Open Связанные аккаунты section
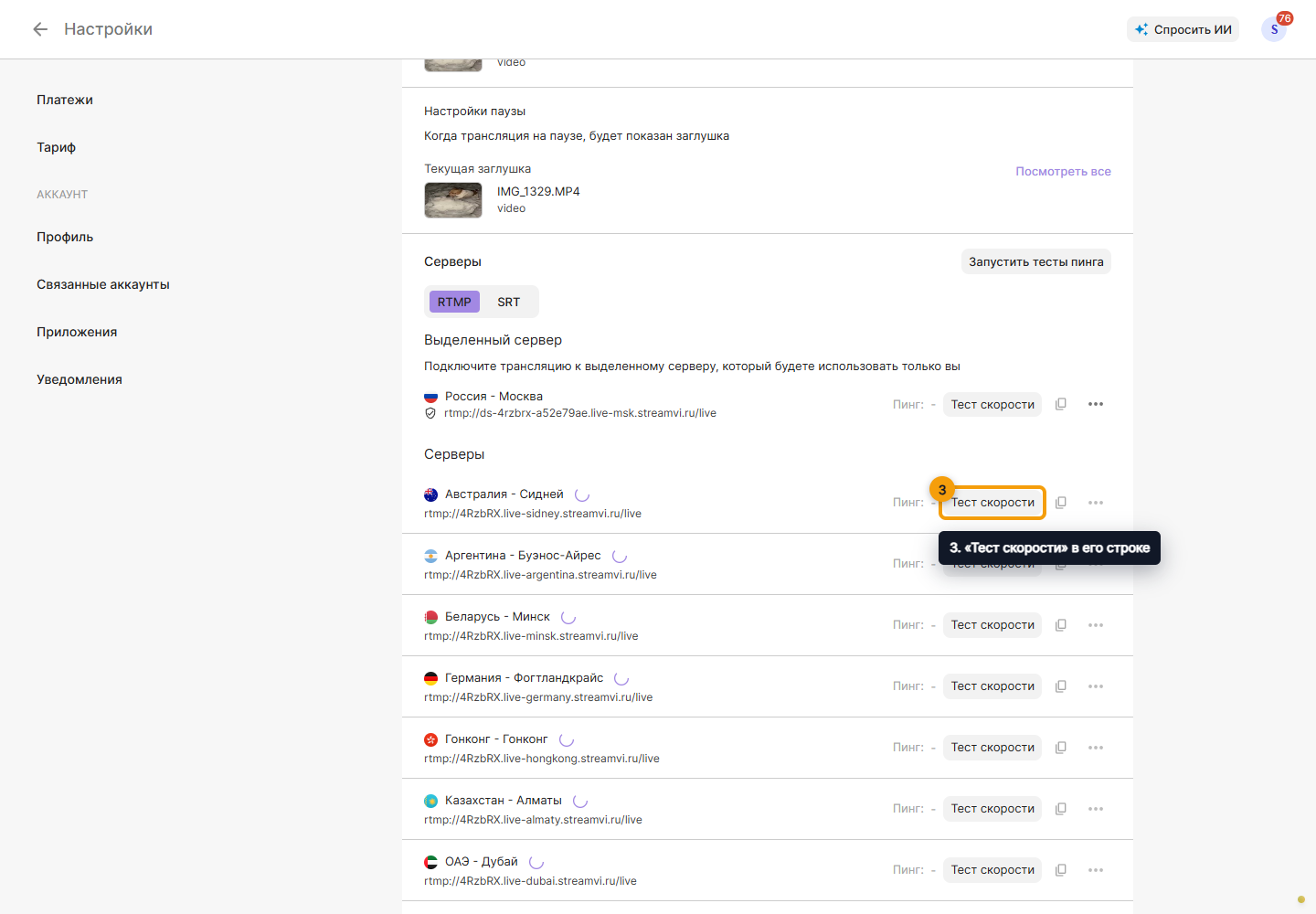The height and width of the screenshot is (914, 1316). (103, 284)
